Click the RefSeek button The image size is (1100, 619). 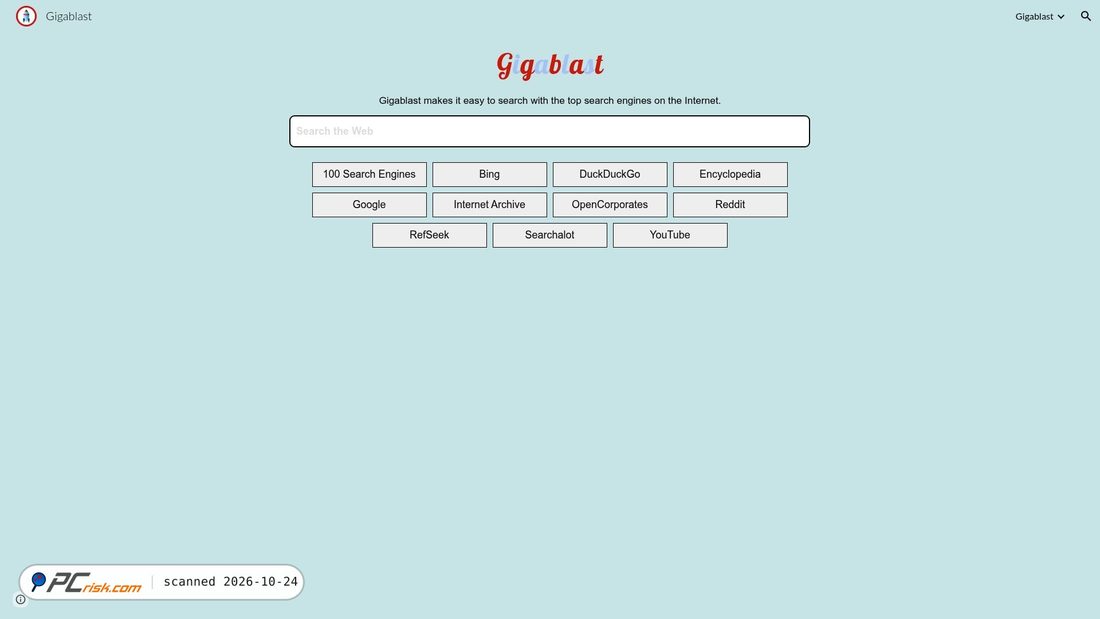429,235
